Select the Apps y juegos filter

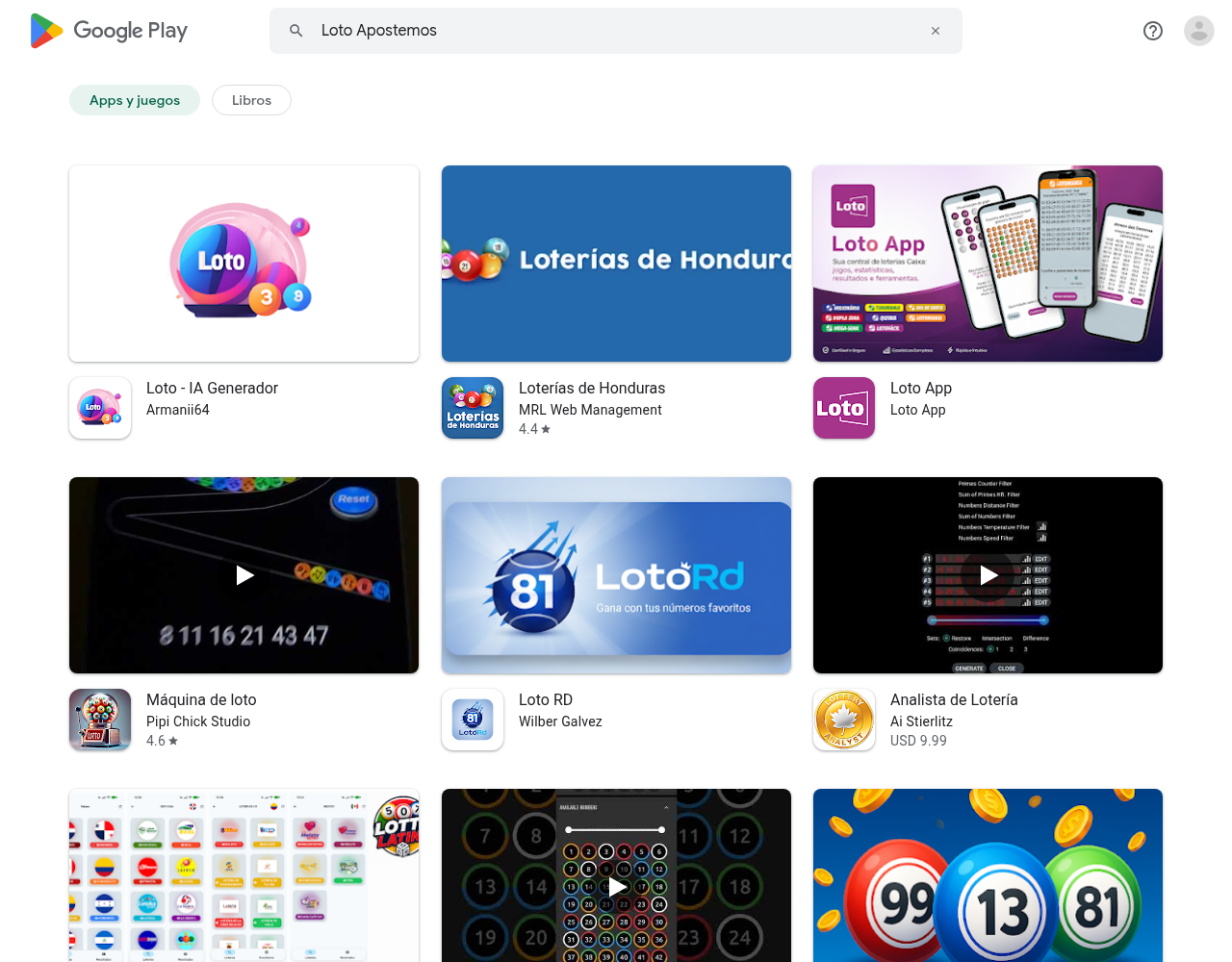pyautogui.click(x=135, y=100)
